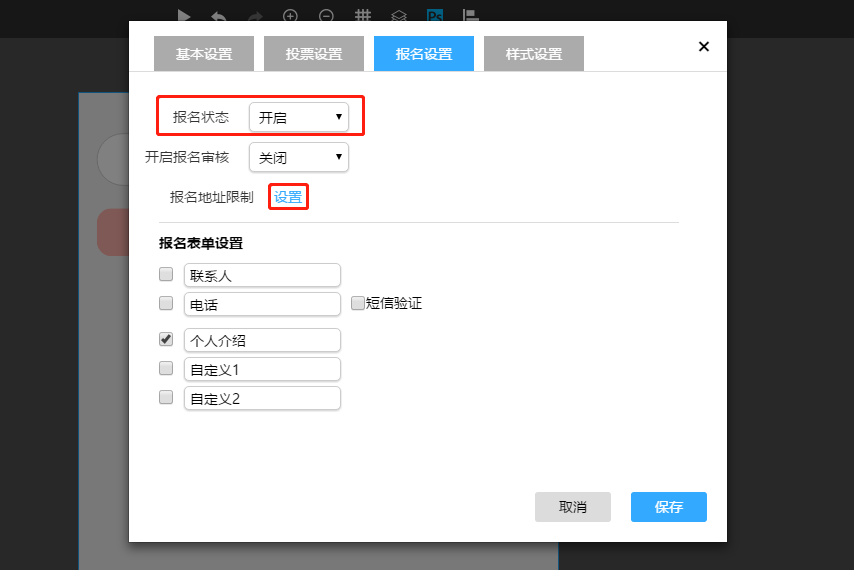The image size is (854, 570).
Task: Open the 报名状态 dropdown showing 开启
Action: point(299,117)
